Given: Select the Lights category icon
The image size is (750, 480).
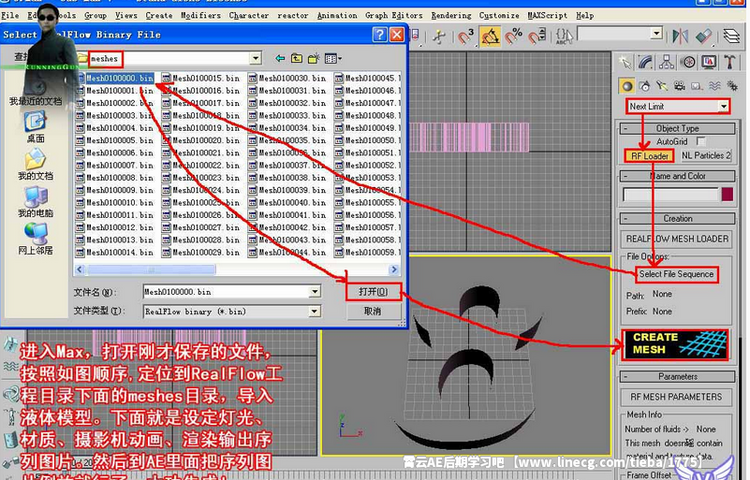Looking at the screenshot, I should [662, 86].
